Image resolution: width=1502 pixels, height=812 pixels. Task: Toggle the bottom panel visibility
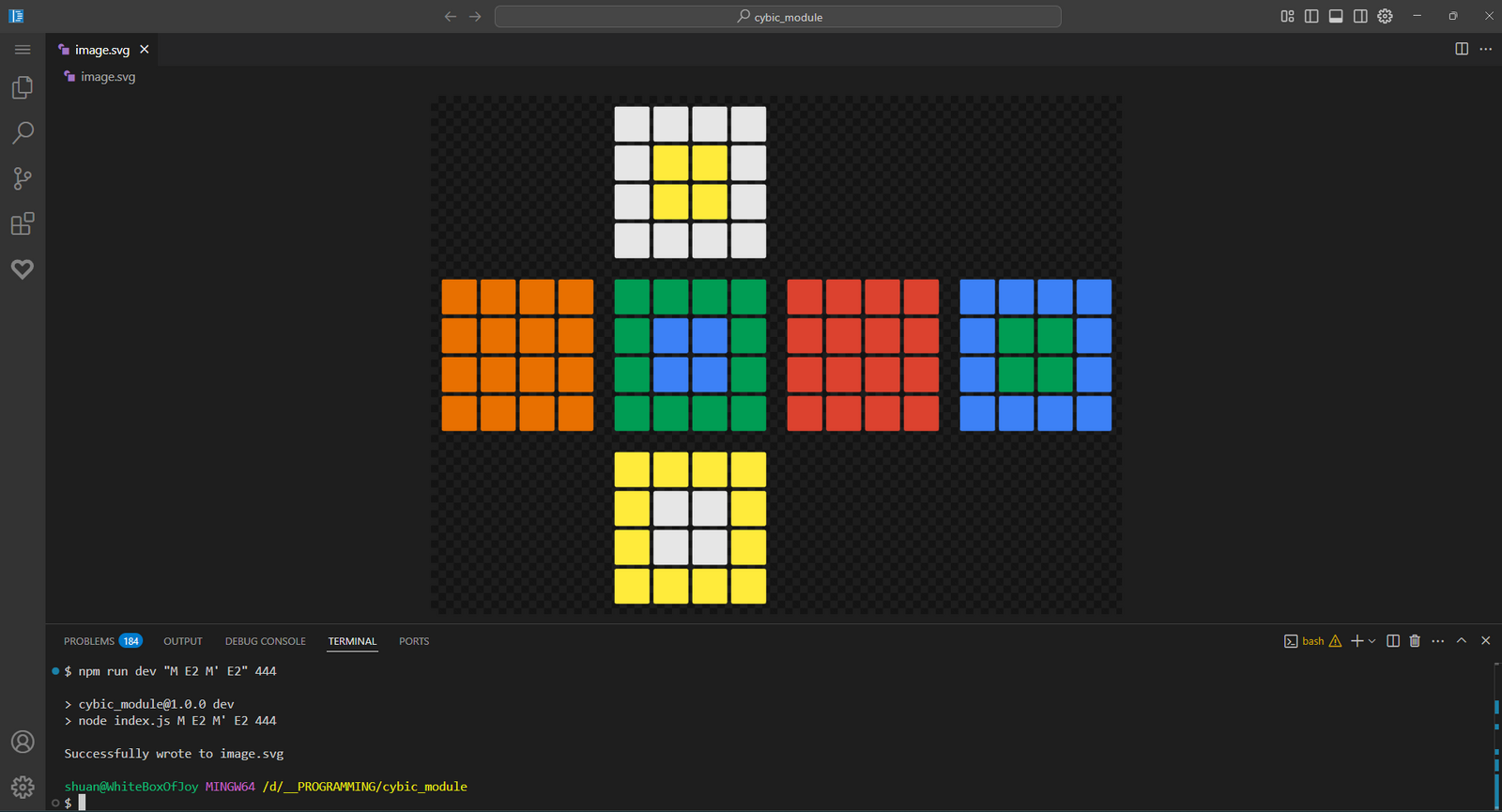click(1336, 16)
